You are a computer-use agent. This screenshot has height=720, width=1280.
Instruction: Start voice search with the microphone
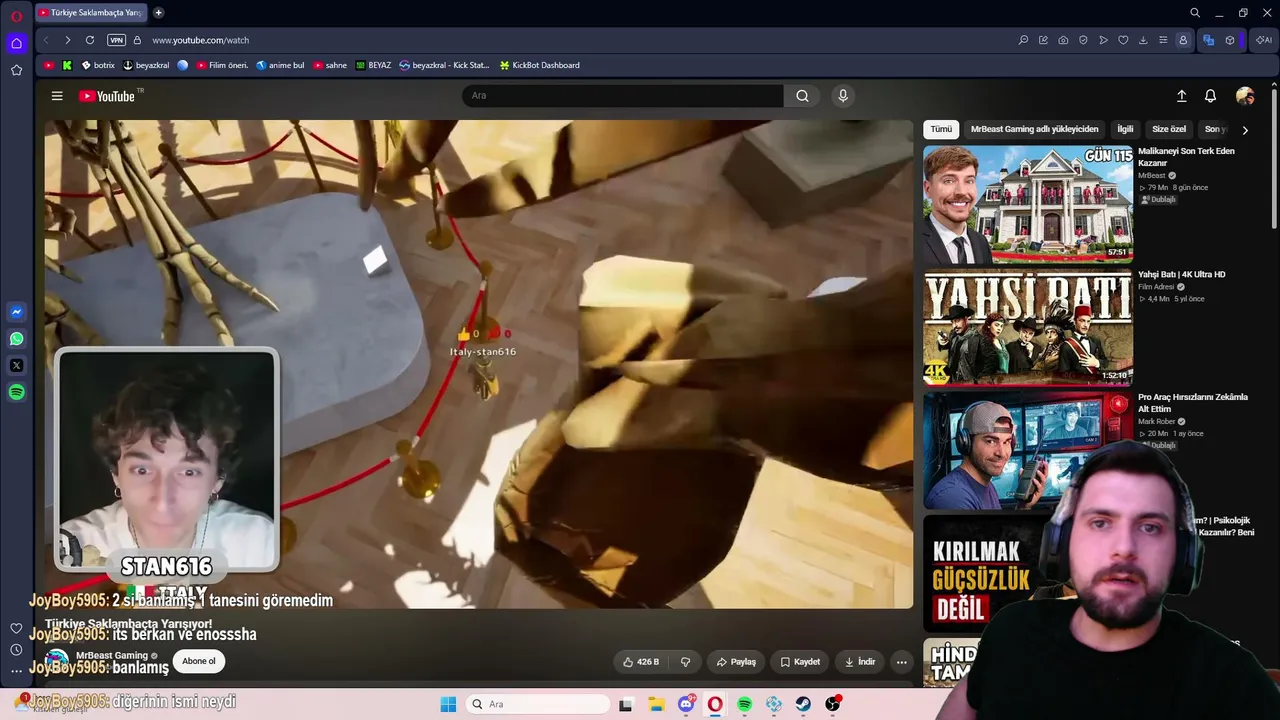click(x=843, y=96)
